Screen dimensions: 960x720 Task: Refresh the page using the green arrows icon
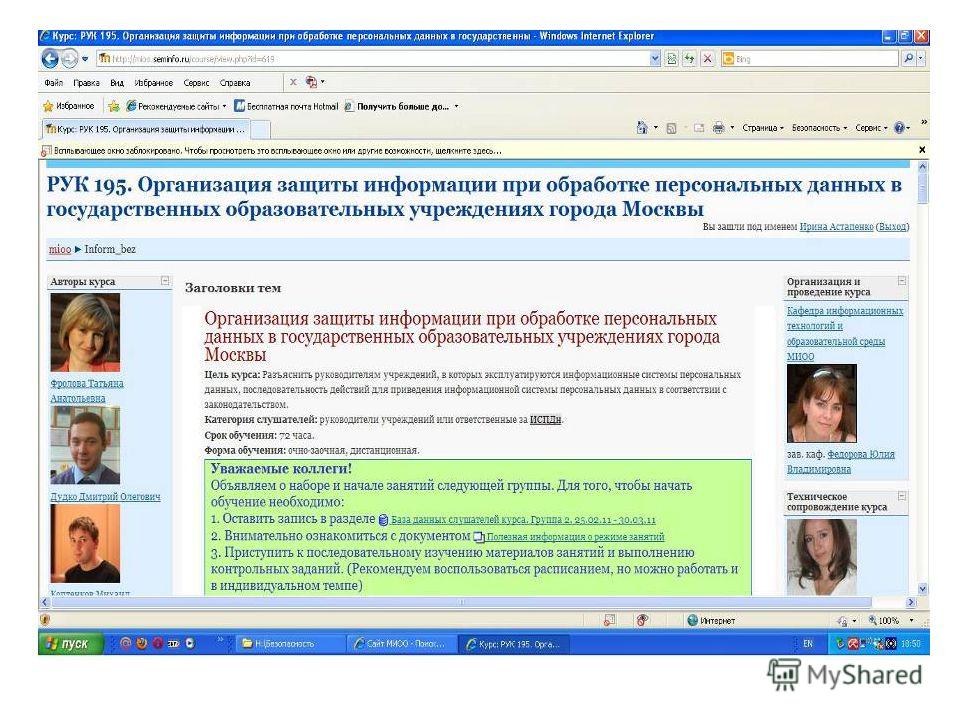click(689, 59)
